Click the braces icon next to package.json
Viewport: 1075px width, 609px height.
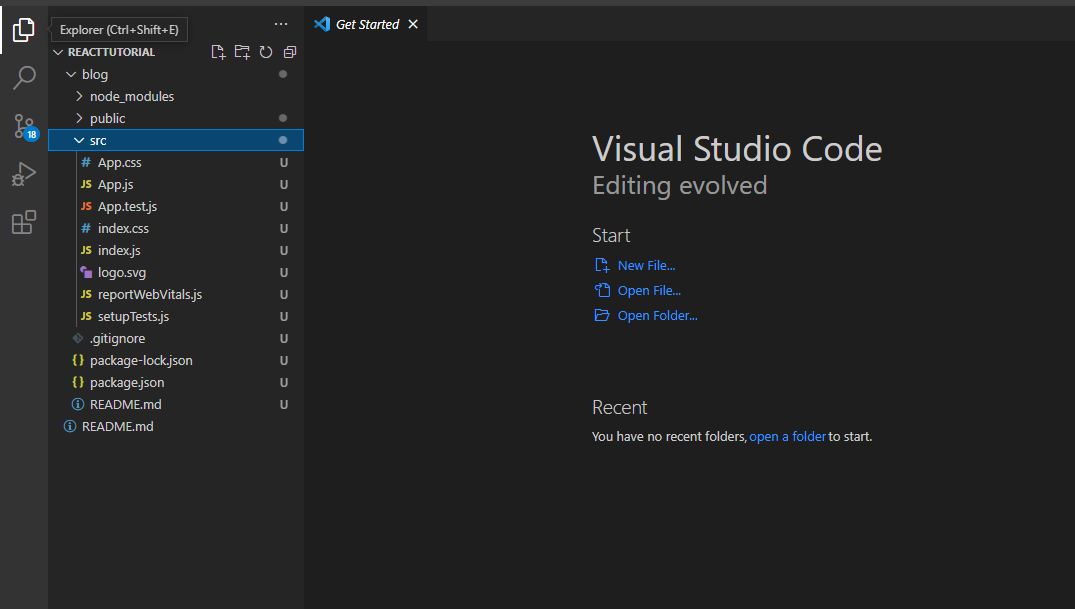click(x=78, y=382)
